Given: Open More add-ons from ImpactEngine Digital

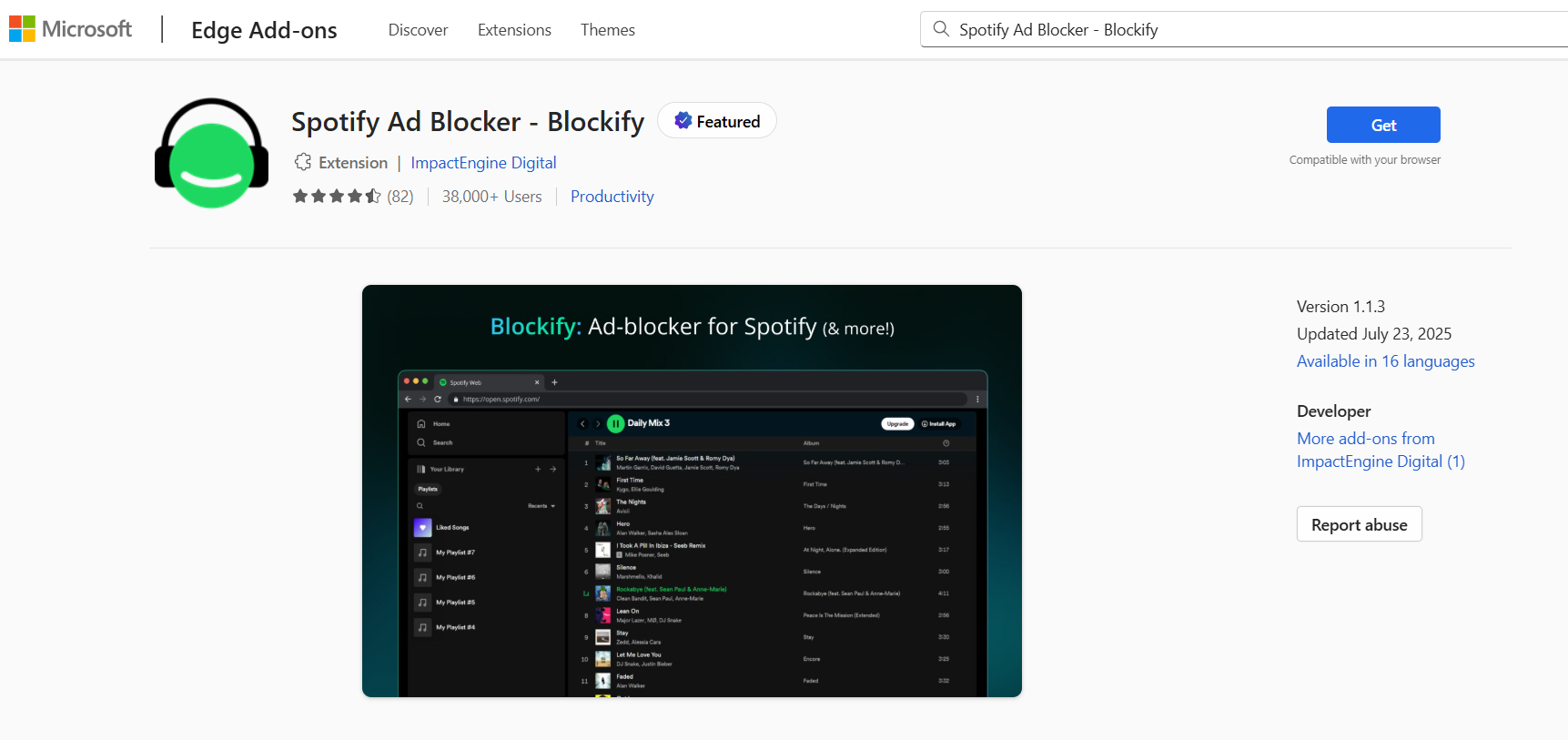Looking at the screenshot, I should [1381, 450].
